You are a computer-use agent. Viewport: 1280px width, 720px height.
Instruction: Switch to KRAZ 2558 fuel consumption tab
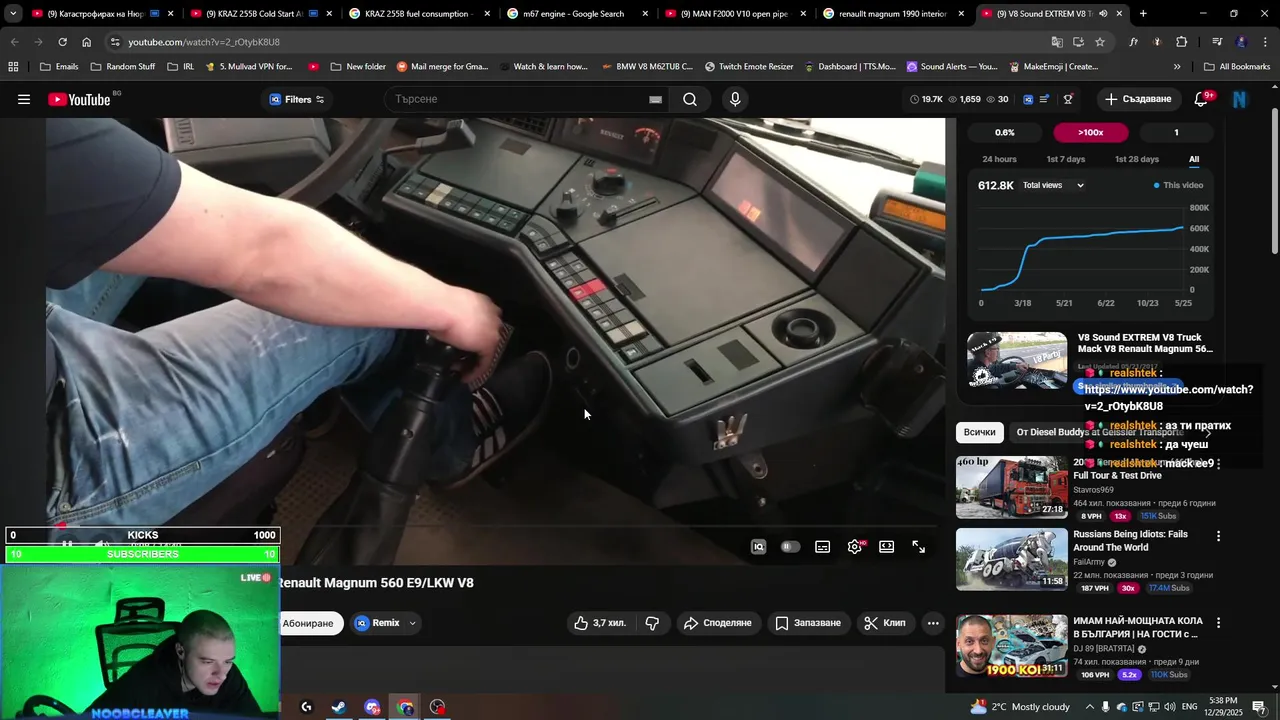coord(420,14)
